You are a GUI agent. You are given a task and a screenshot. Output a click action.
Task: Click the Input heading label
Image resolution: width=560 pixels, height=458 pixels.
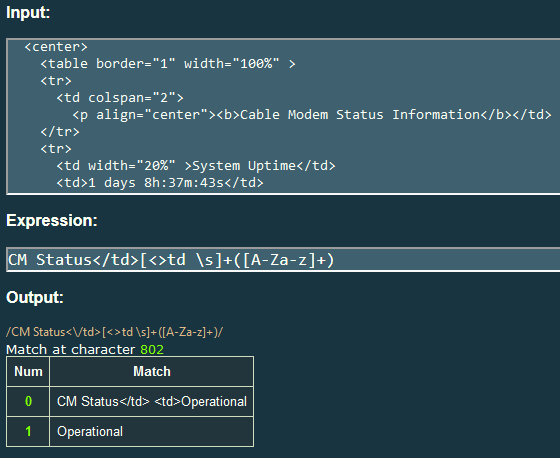coord(28,13)
